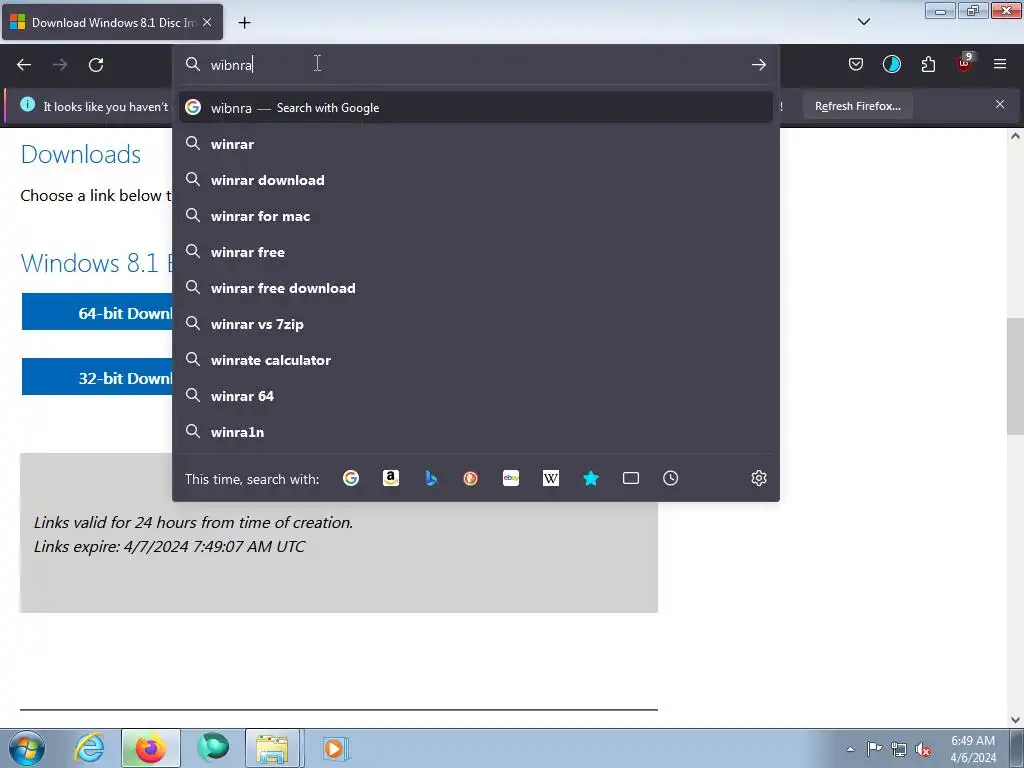This screenshot has height=768, width=1024.
Task: Pick the 'winra1n' suggestion
Action: (x=475, y=432)
